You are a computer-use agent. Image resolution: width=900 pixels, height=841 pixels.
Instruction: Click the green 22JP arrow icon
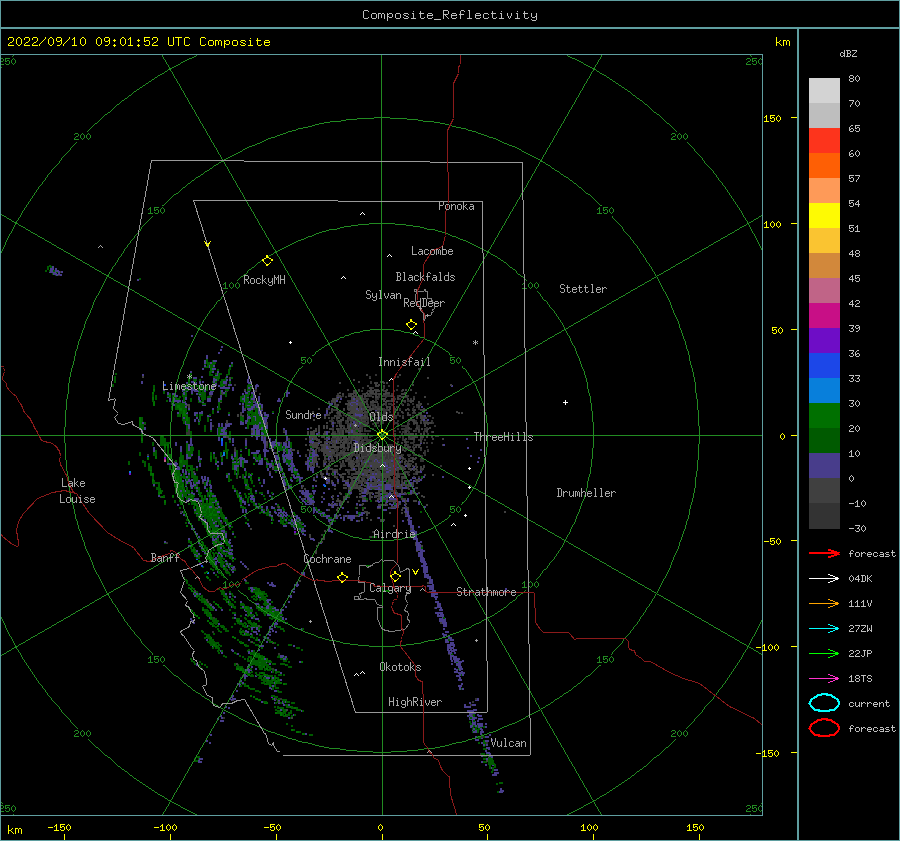tap(824, 653)
